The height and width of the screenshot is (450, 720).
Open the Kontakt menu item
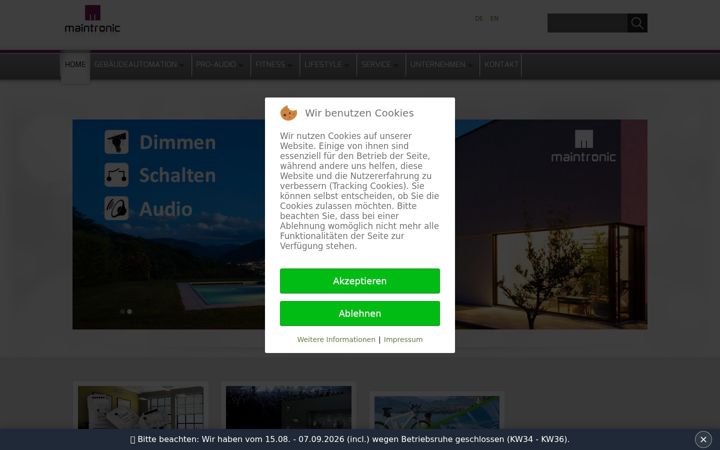coord(501,65)
